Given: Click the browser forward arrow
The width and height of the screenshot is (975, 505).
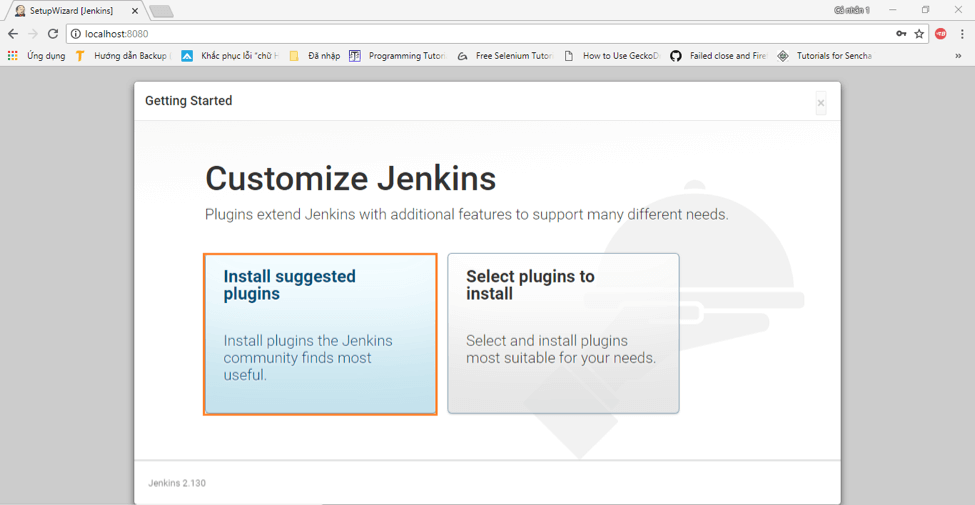Looking at the screenshot, I should click(x=33, y=34).
